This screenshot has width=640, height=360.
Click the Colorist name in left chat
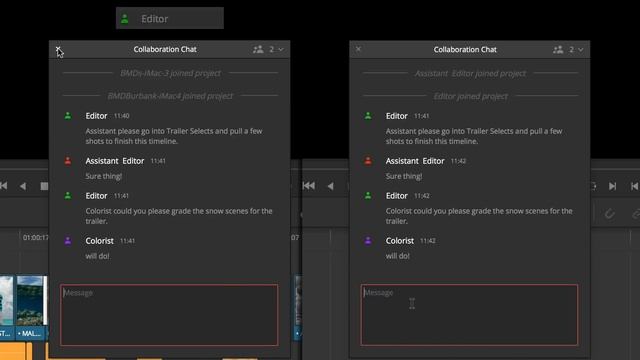pos(100,241)
